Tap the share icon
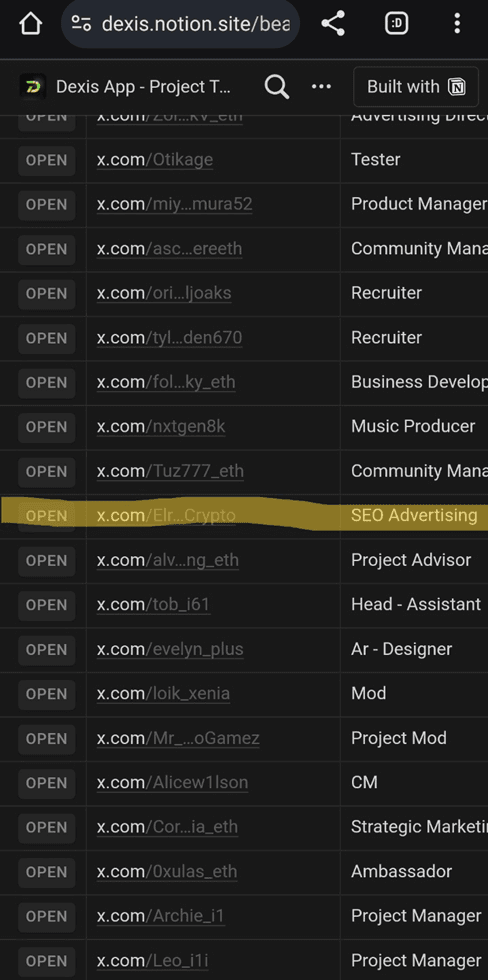Viewport: 488px width, 980px height. pos(333,24)
